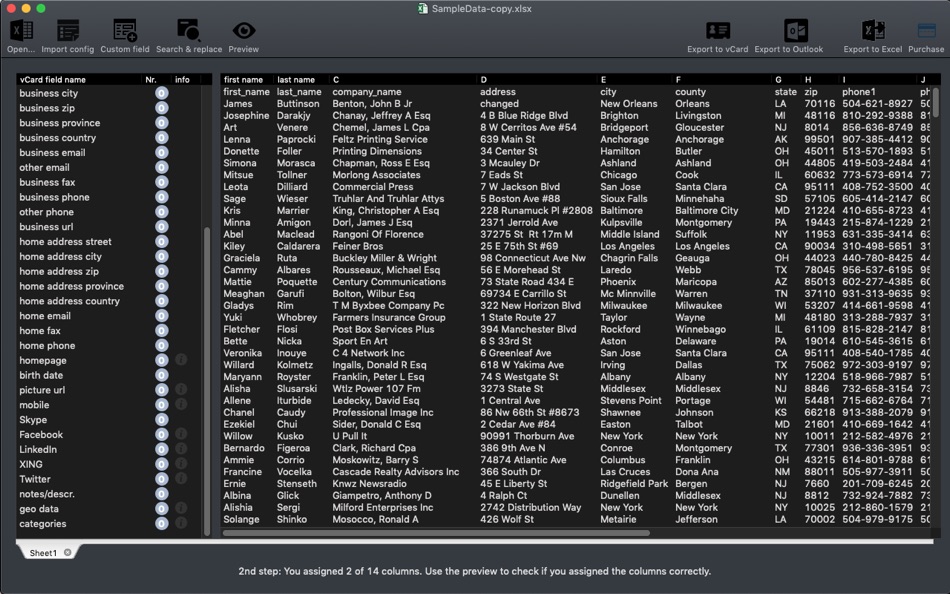Show info icon for picture url field

click(x=181, y=390)
